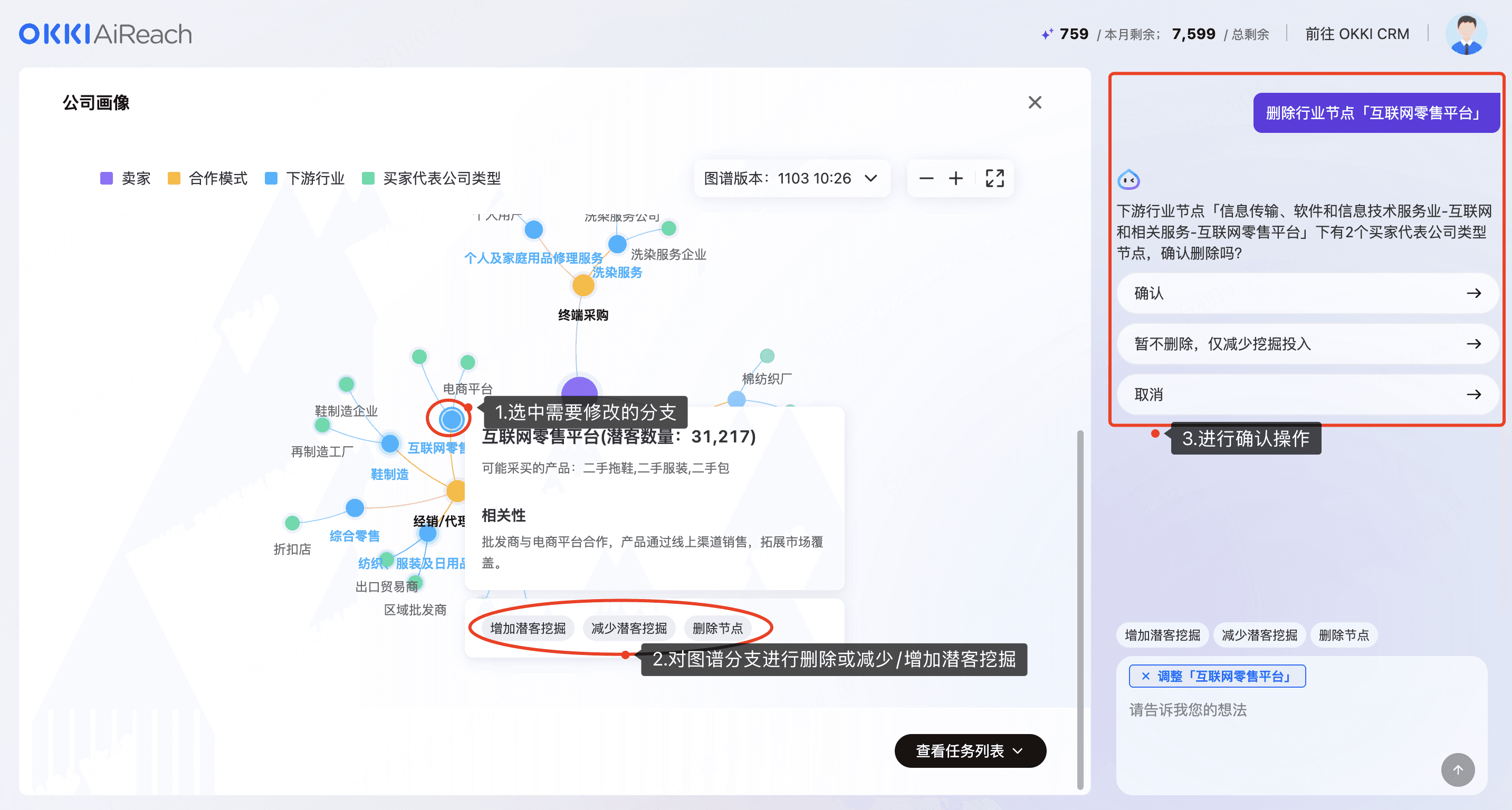
Task: Open 前往 OKKI CRM link
Action: point(1356,34)
